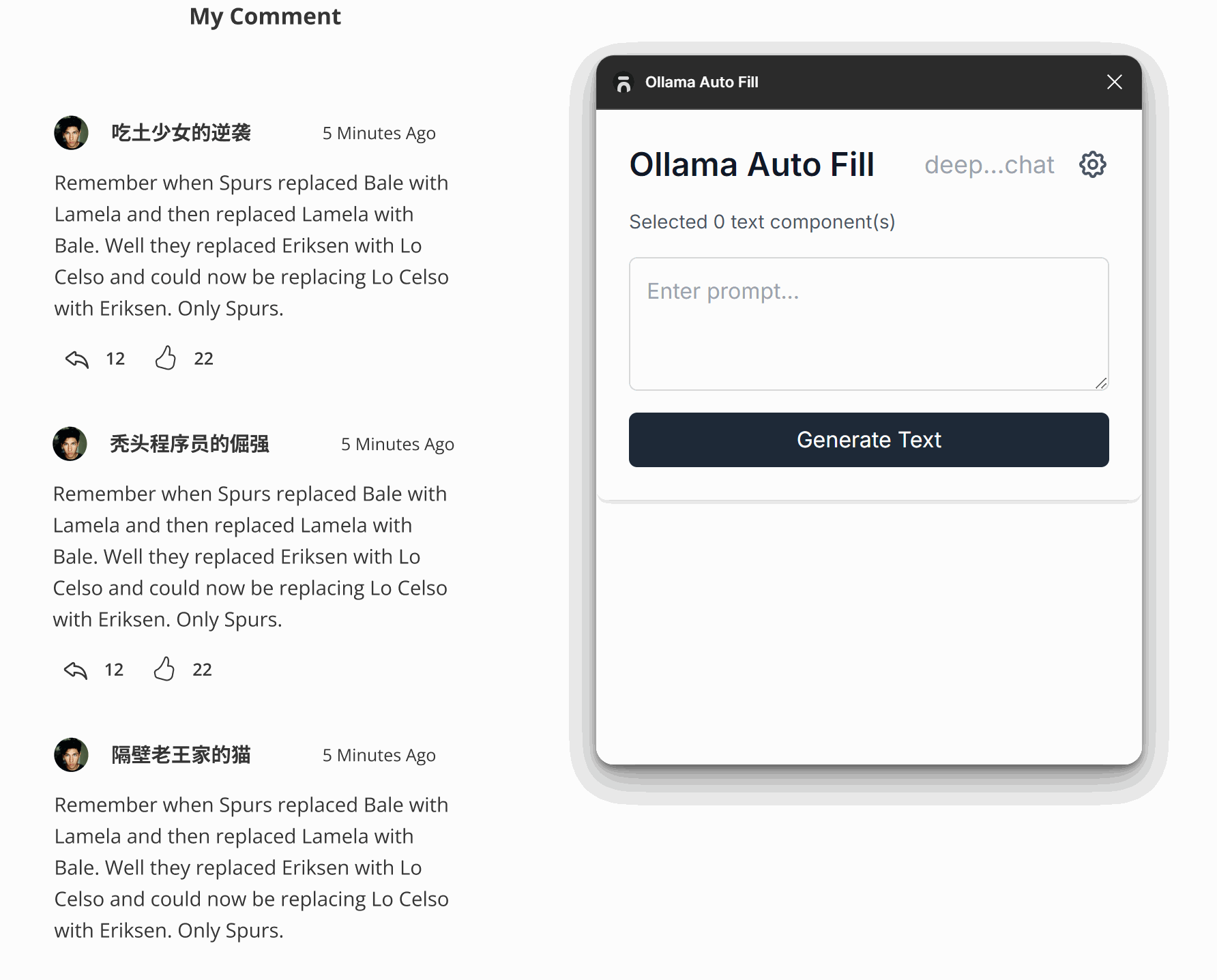
Task: Click the avatar of 隔壁老王家的猫
Action: click(x=71, y=755)
